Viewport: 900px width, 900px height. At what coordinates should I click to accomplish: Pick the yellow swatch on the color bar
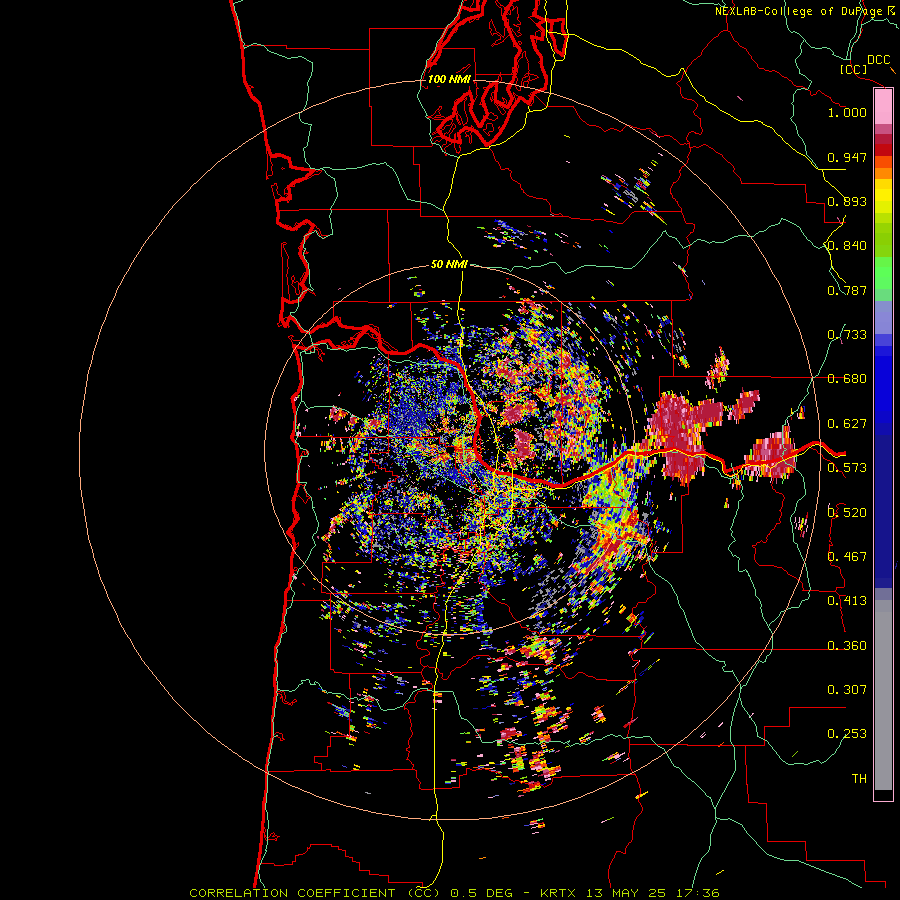click(883, 197)
